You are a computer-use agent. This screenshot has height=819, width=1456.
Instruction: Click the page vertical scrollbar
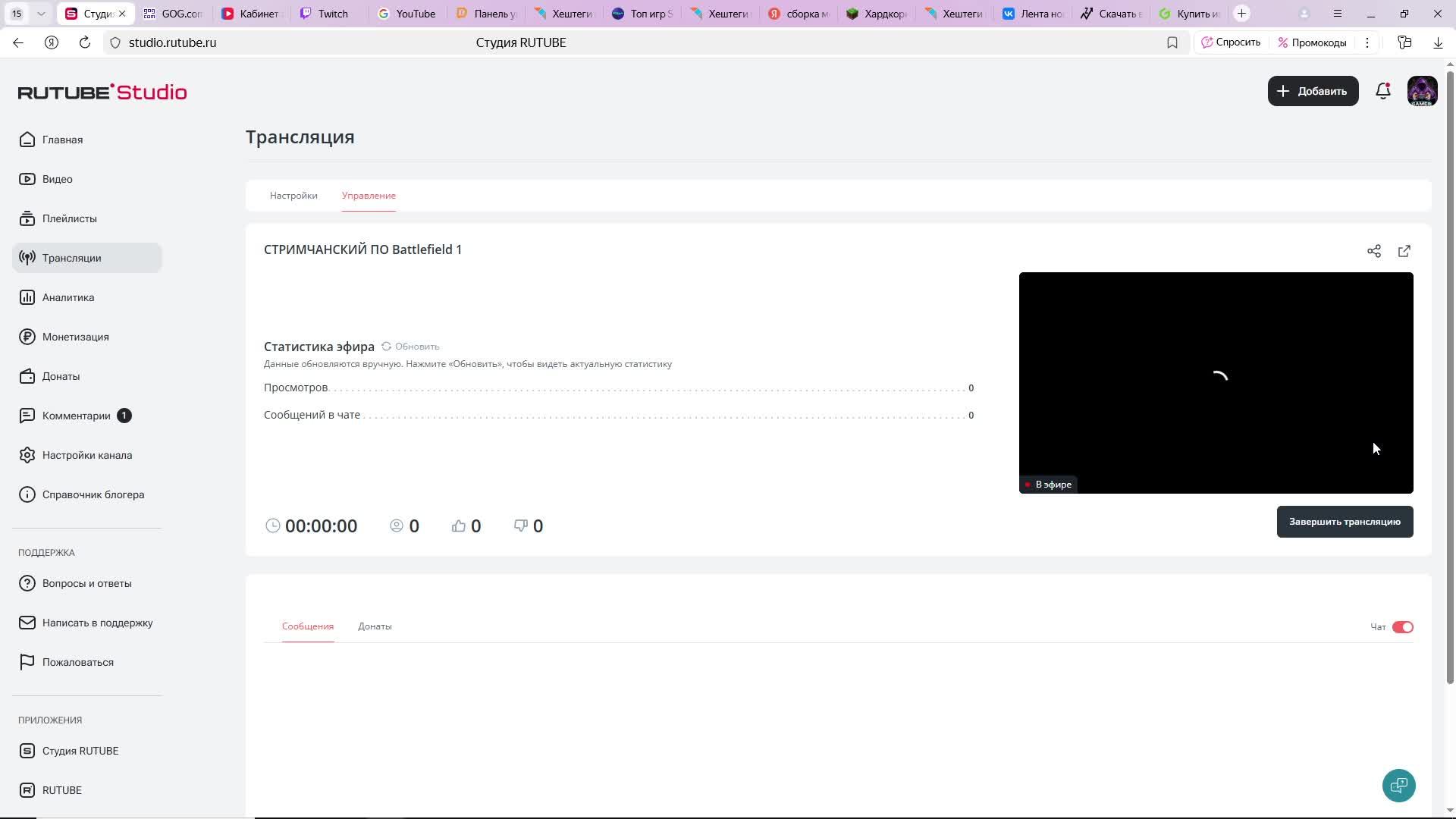click(x=1450, y=379)
